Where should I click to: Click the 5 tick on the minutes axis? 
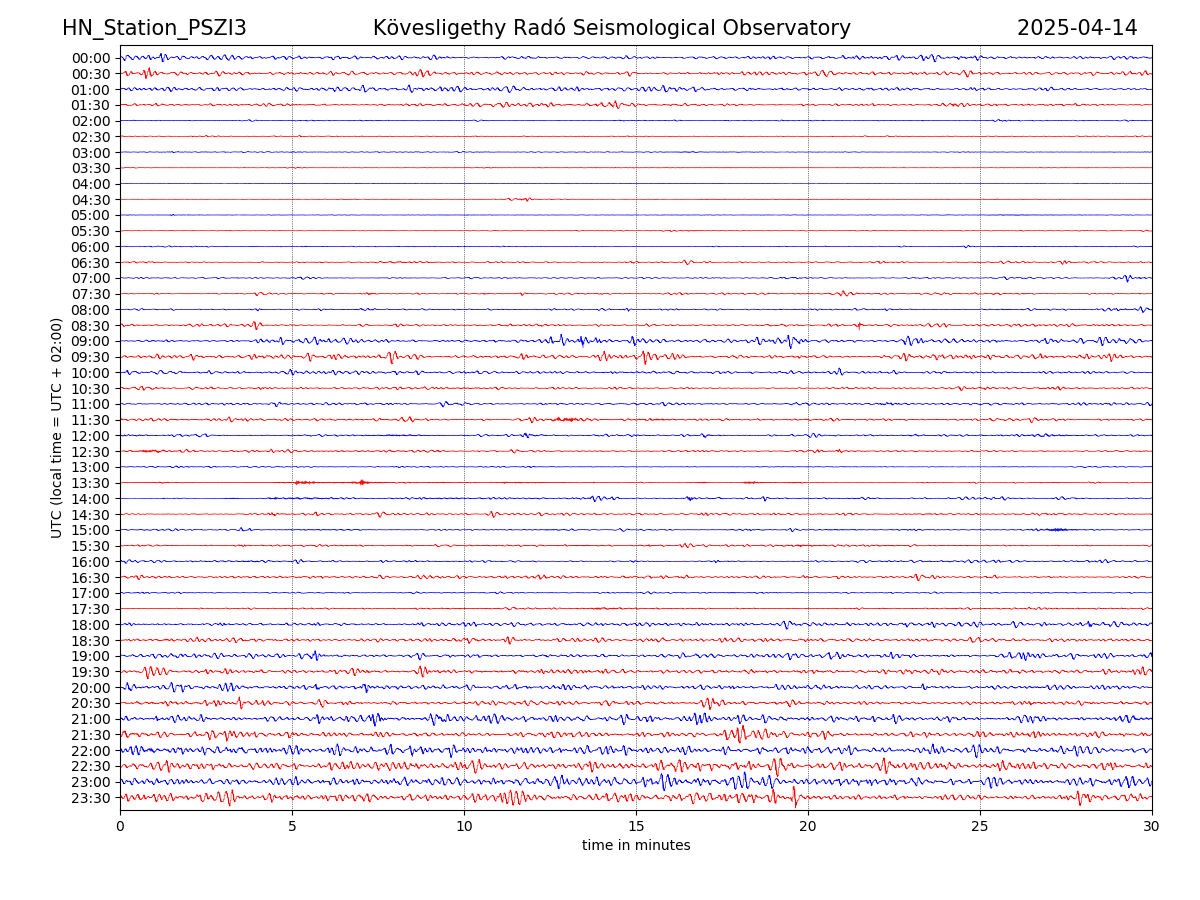[x=292, y=827]
